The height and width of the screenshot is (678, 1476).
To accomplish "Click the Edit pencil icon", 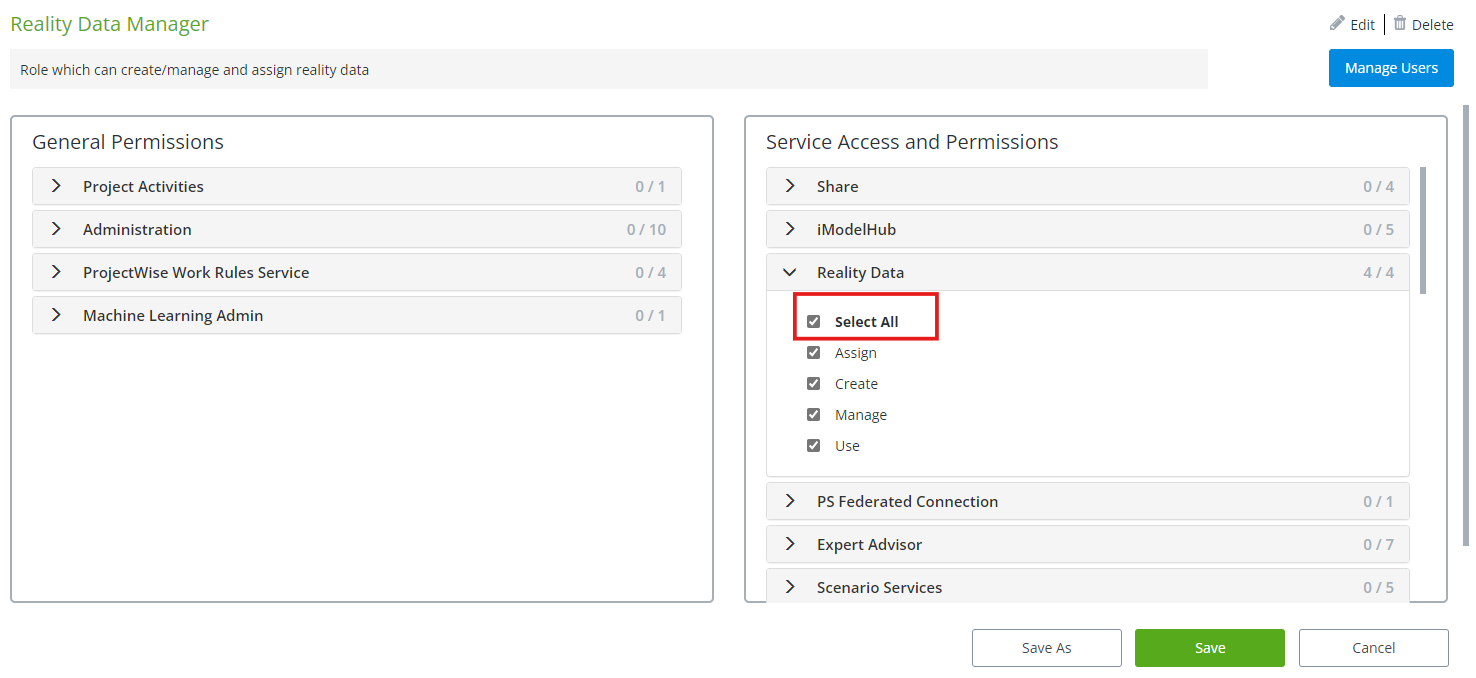I will coord(1337,23).
